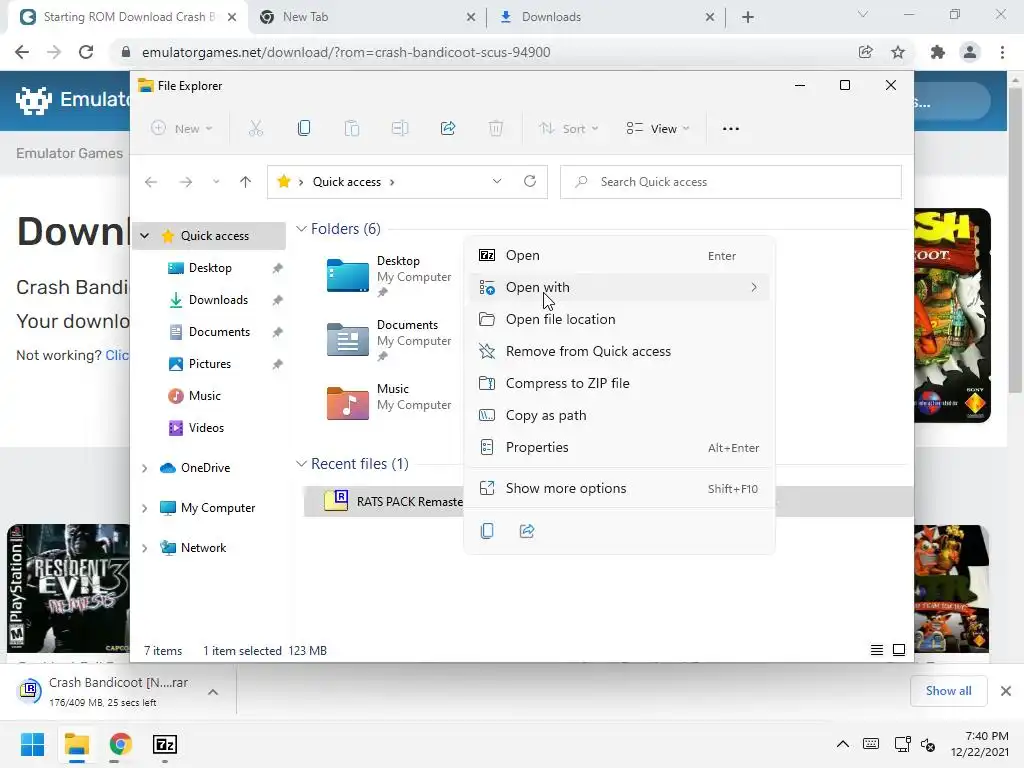
Task: Expand the address bar history dropdown
Action: [x=497, y=181]
